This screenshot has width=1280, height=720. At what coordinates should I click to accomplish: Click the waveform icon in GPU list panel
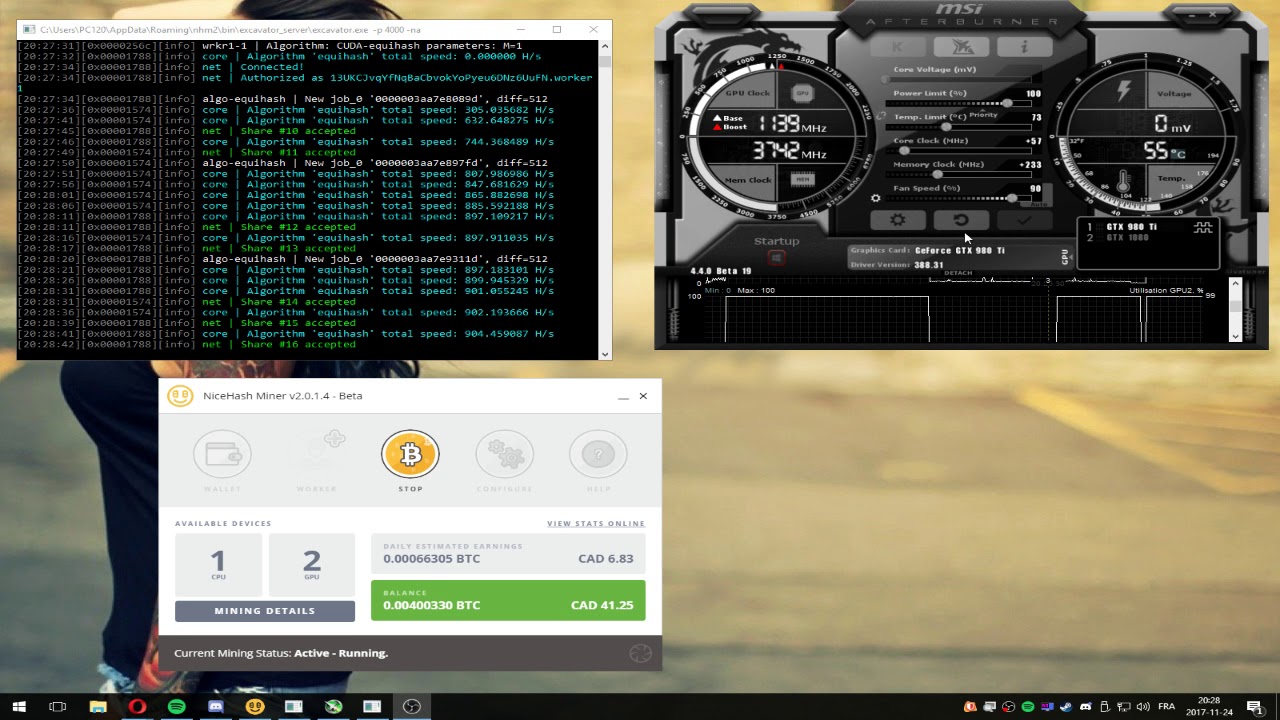1203,228
